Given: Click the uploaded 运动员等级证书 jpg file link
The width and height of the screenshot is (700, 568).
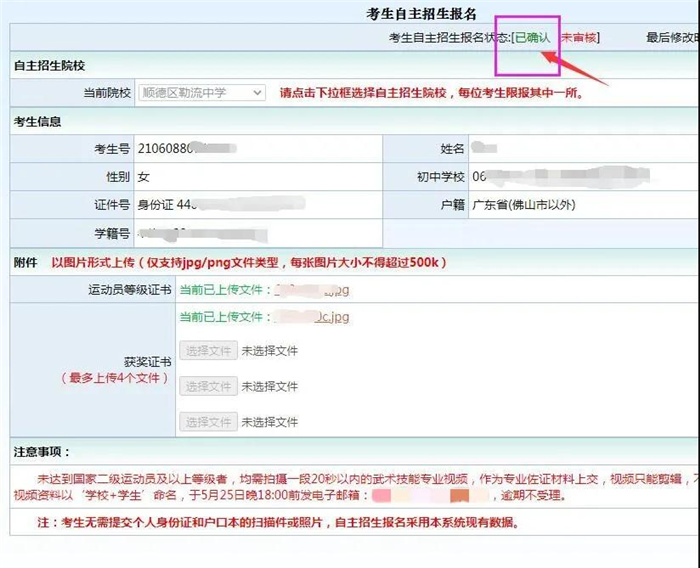Looking at the screenshot, I should pyautogui.click(x=311, y=290).
